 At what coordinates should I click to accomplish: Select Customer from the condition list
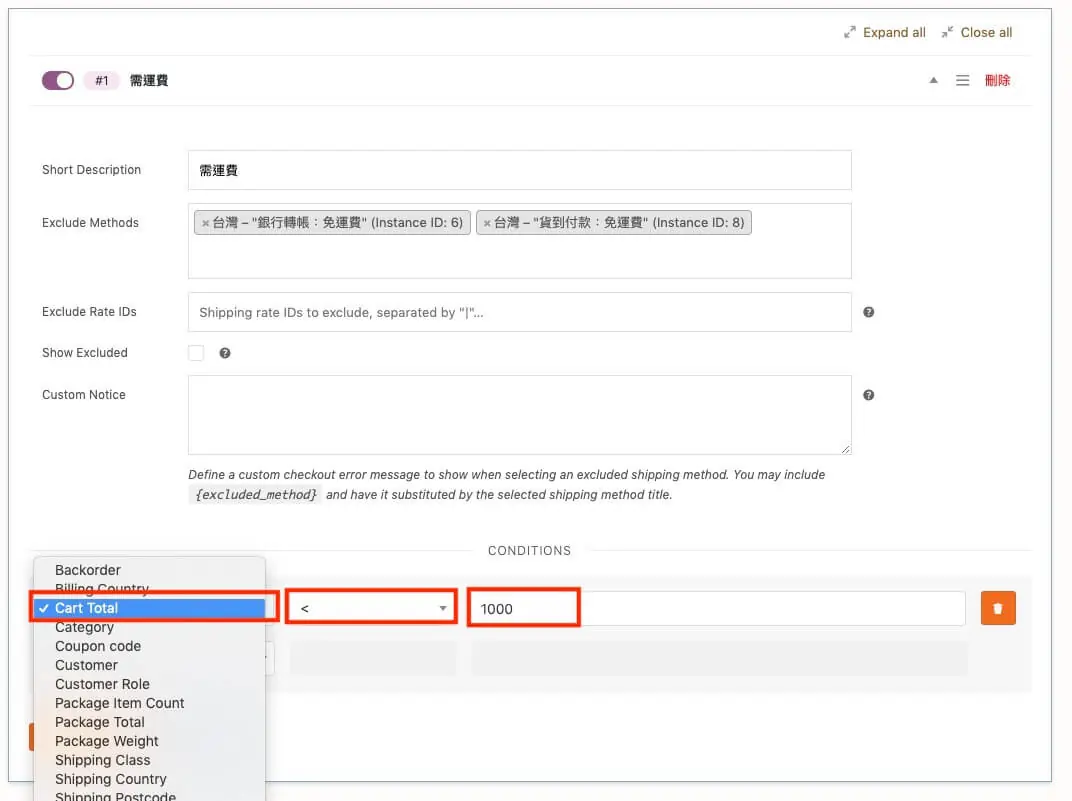(149, 666)
